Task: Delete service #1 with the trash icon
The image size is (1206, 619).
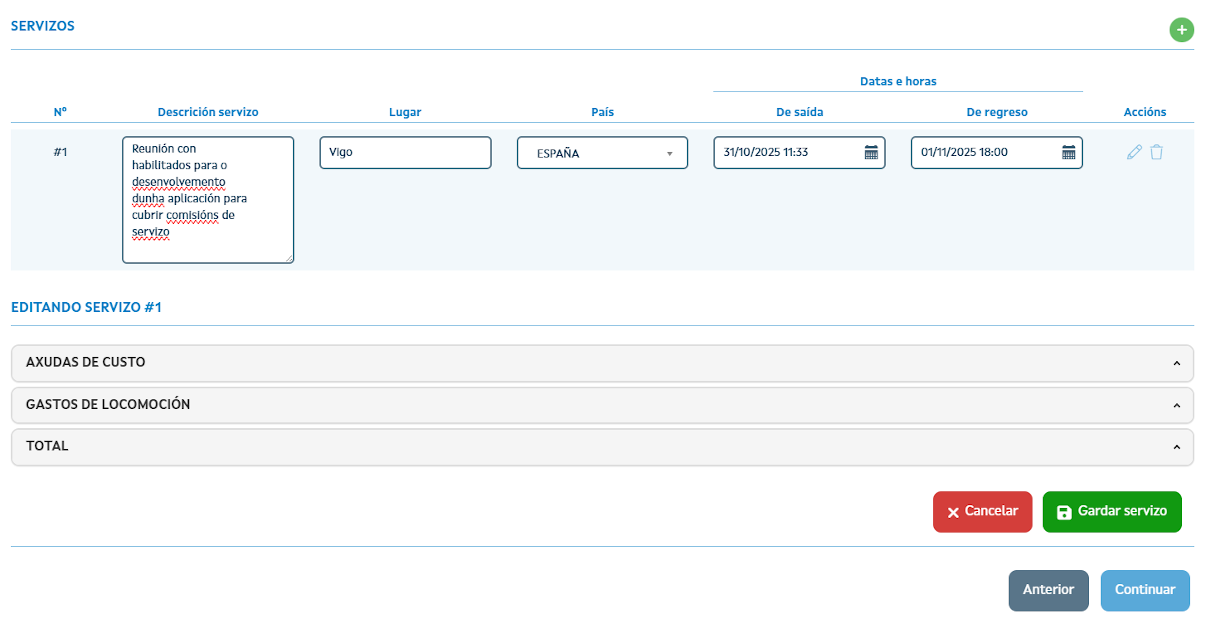Action: click(1157, 152)
